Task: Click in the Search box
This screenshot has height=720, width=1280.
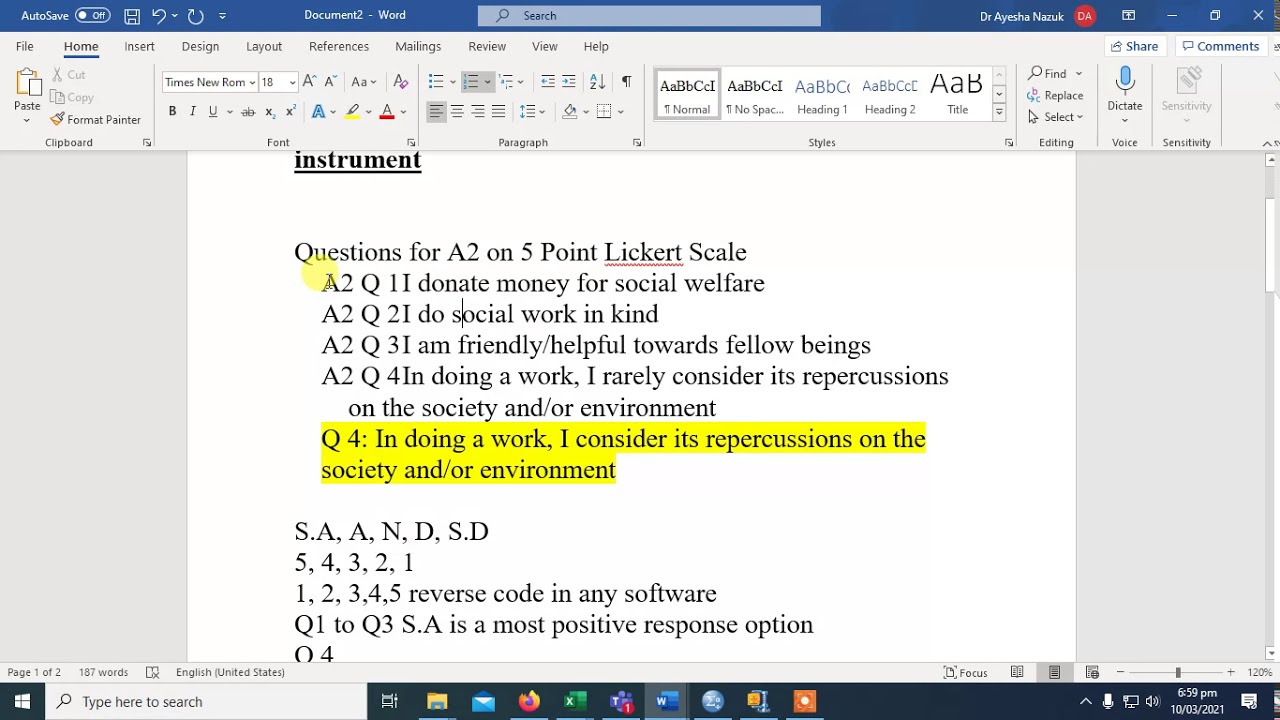Action: [649, 15]
